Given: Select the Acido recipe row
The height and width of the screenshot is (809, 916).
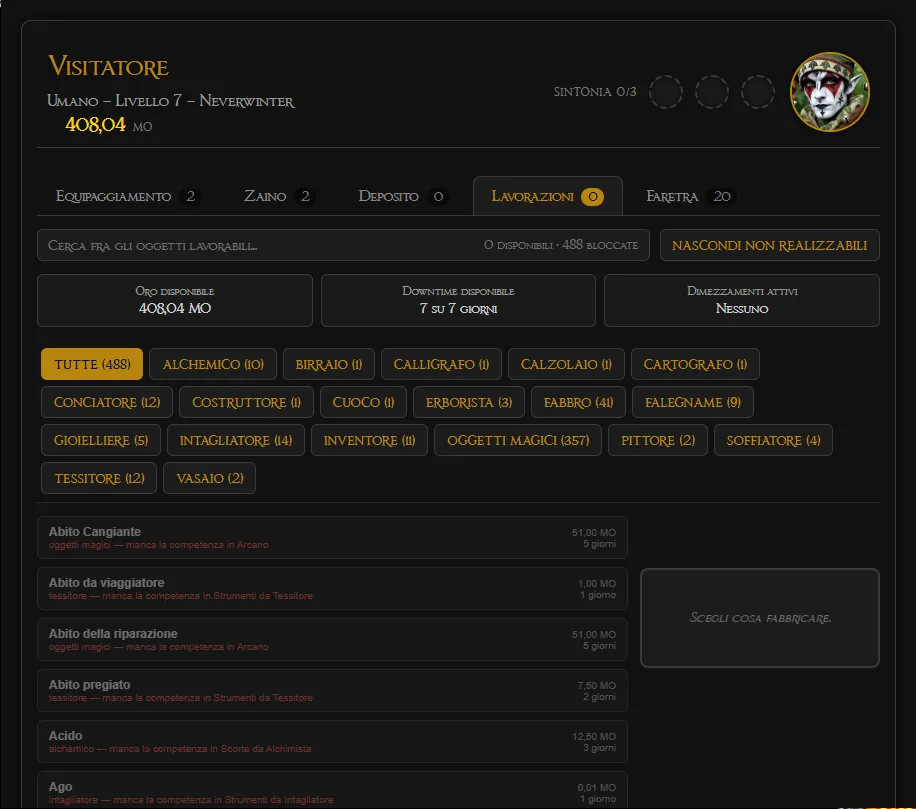Looking at the screenshot, I should [332, 741].
